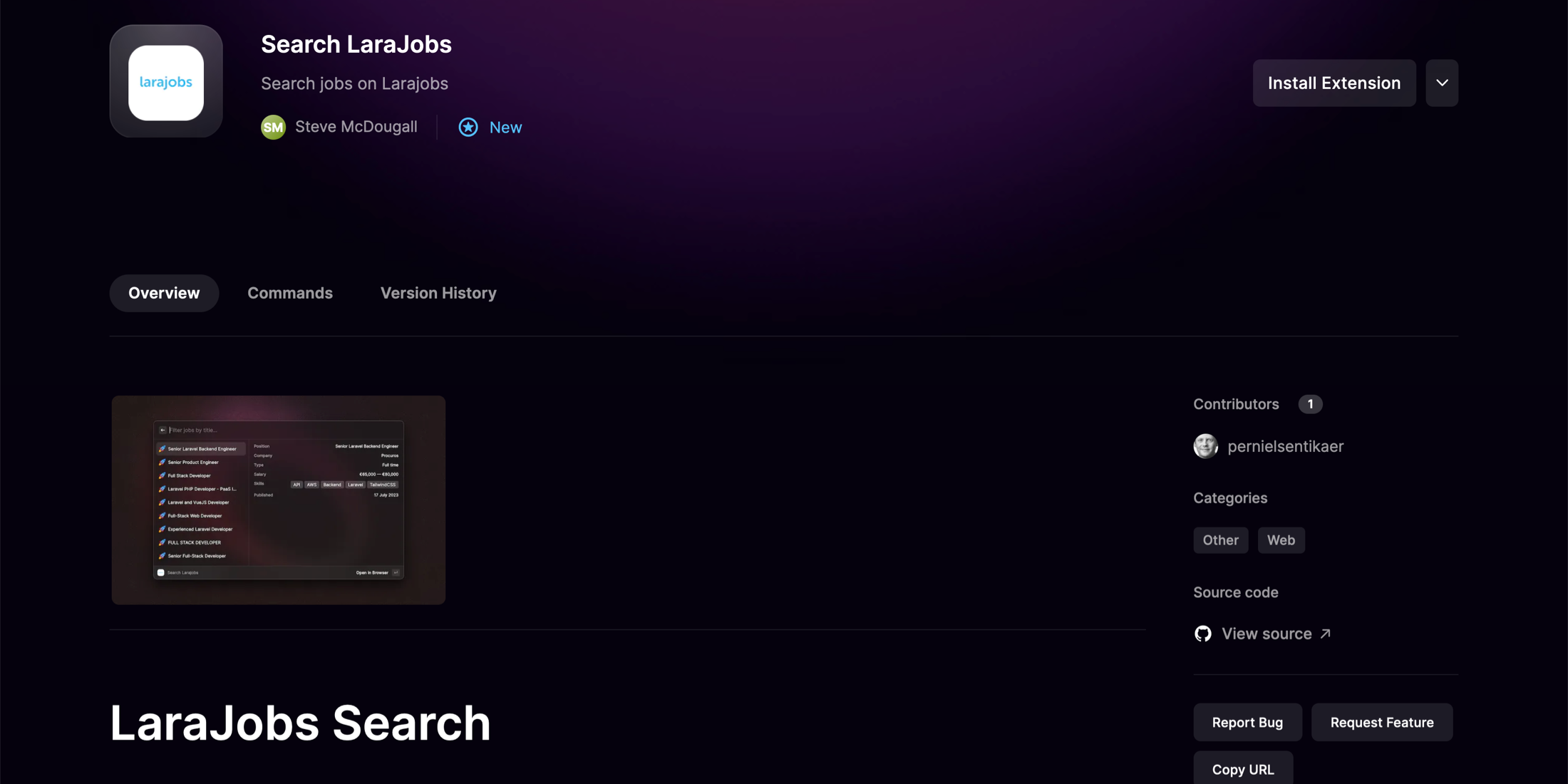Click the Source code section label
This screenshot has height=784, width=1568.
[x=1236, y=592]
